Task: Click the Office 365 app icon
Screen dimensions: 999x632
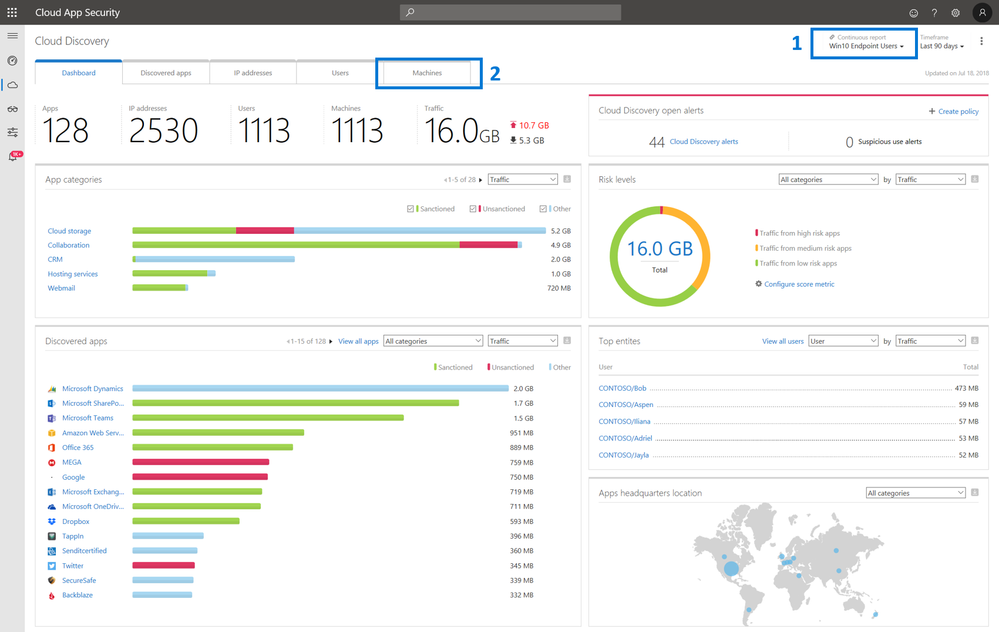Action: coord(52,447)
